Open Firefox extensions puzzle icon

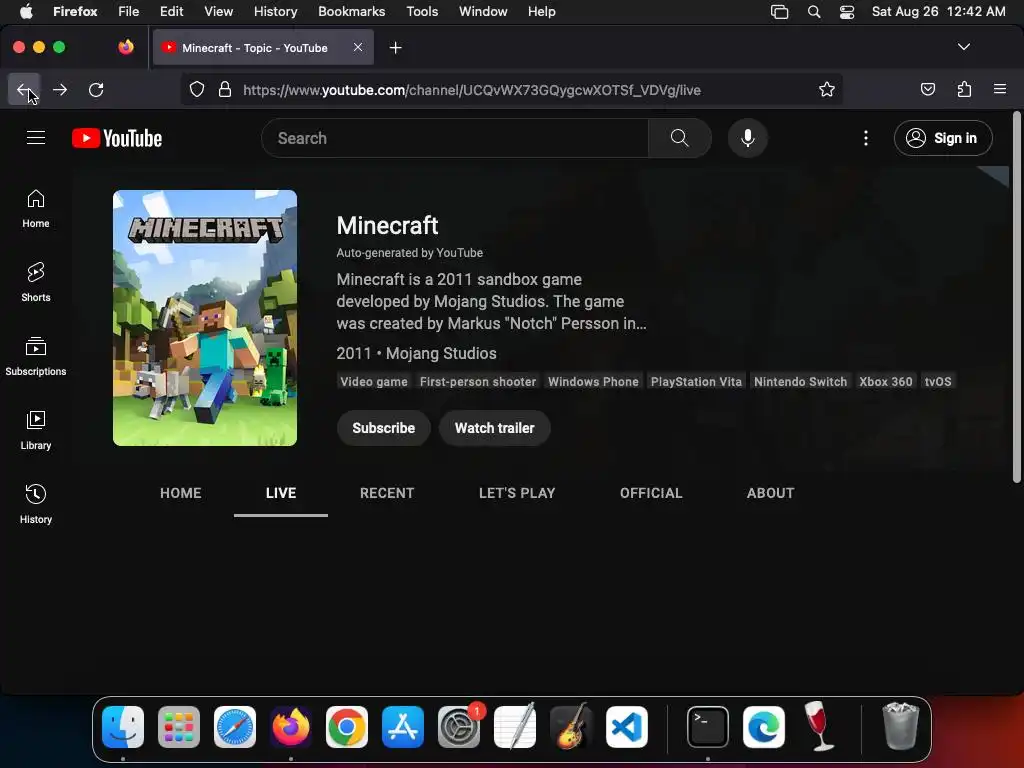964,89
